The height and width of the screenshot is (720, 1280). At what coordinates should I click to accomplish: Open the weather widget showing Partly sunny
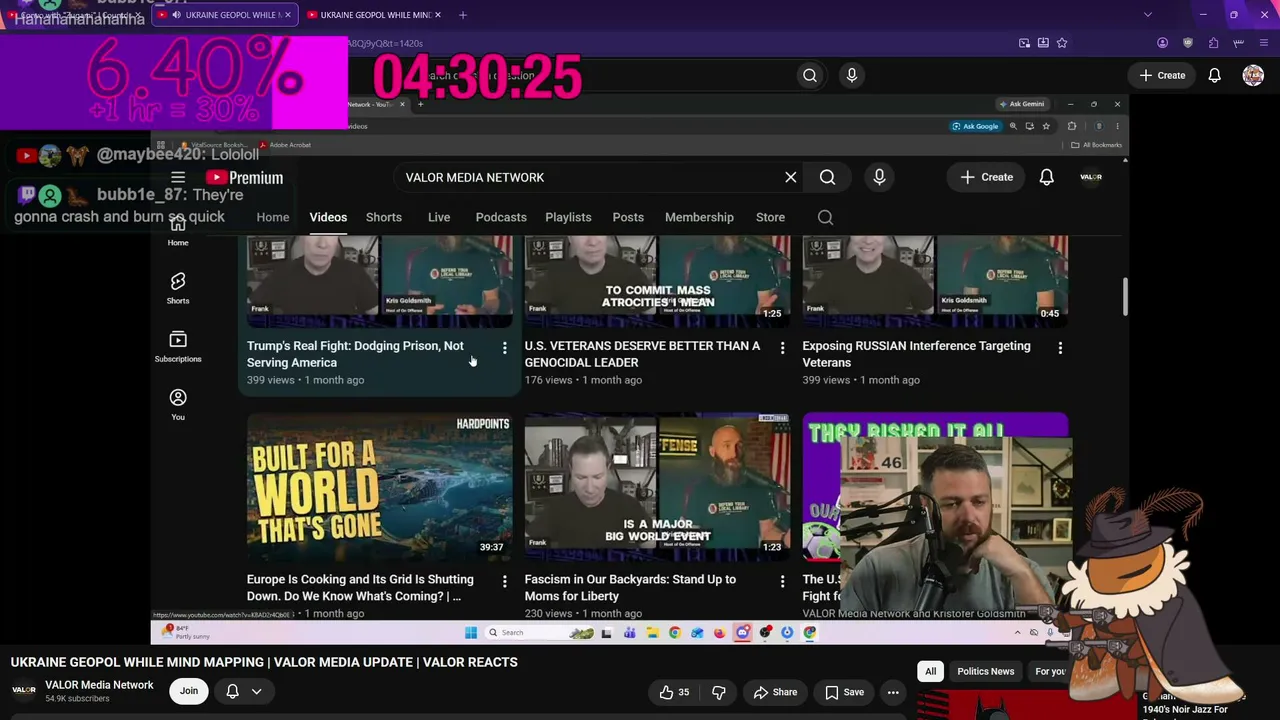(187, 632)
